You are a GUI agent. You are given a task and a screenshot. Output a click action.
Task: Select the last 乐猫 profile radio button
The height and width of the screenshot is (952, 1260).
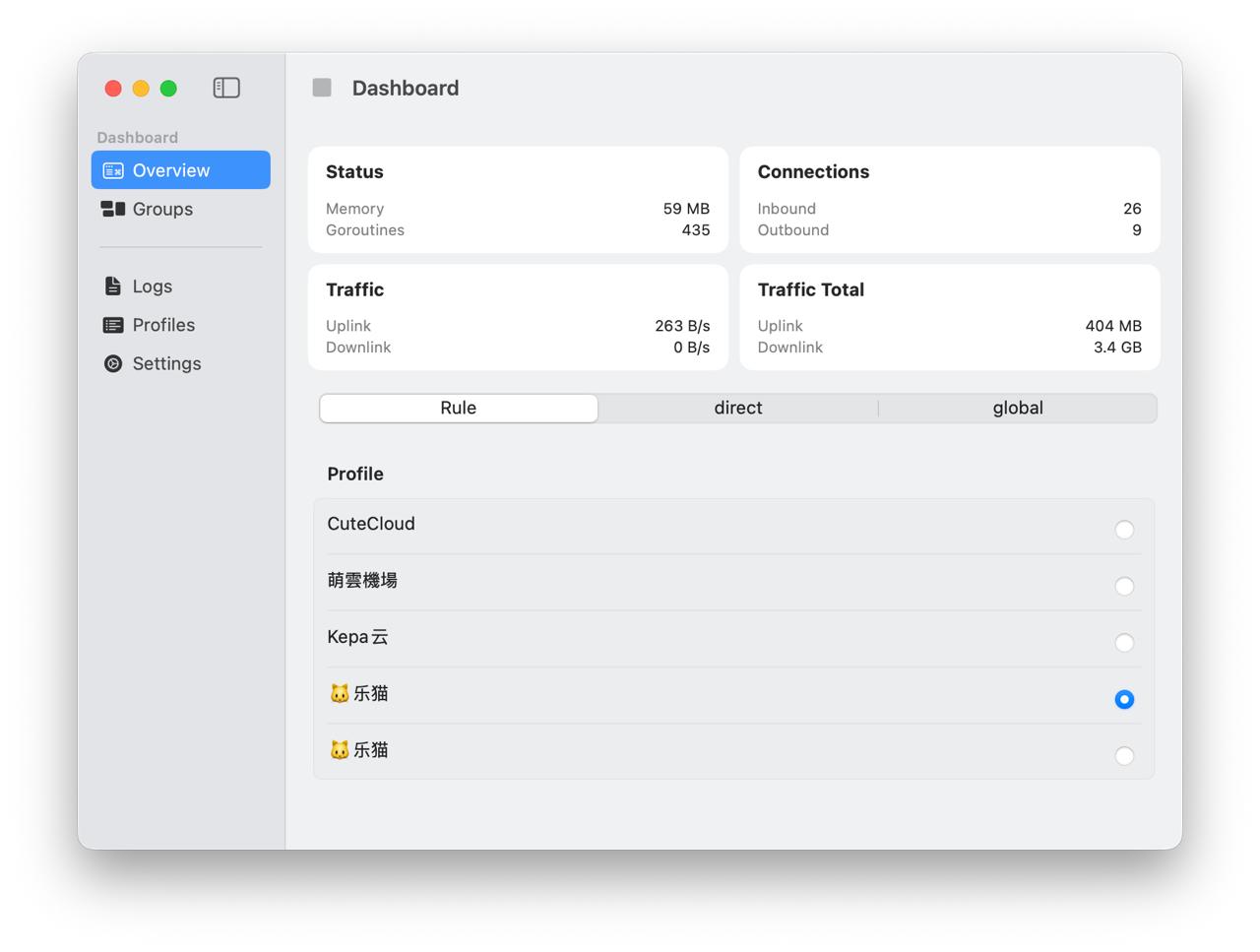(1124, 756)
